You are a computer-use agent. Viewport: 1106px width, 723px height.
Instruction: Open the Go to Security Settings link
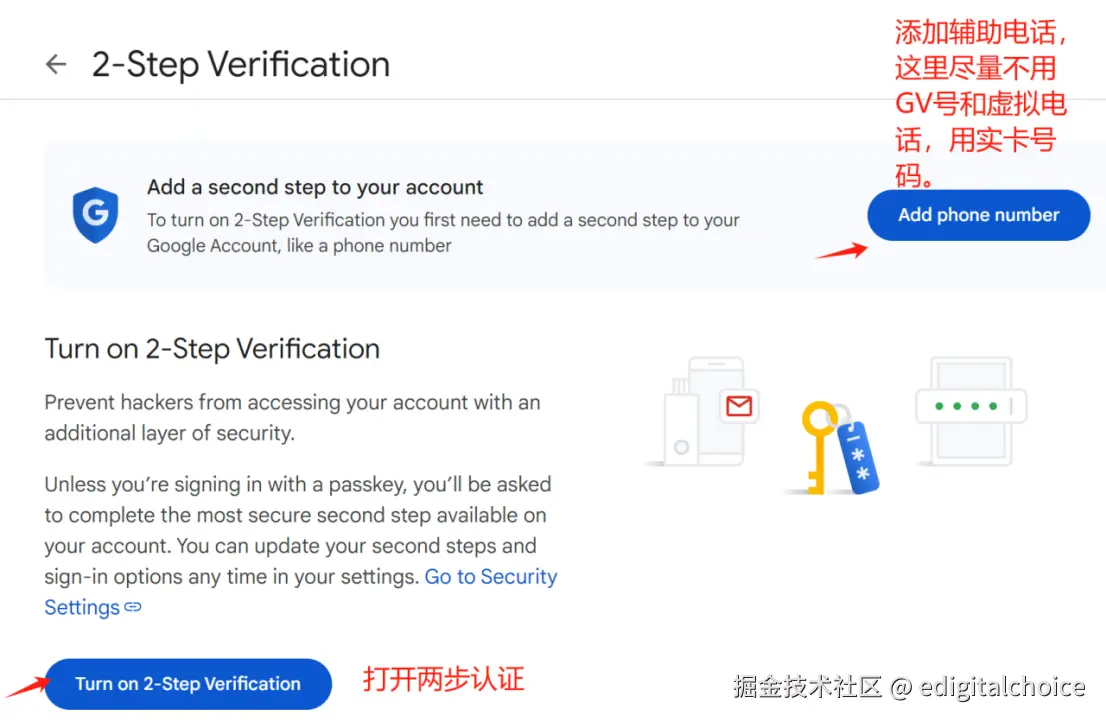point(300,592)
